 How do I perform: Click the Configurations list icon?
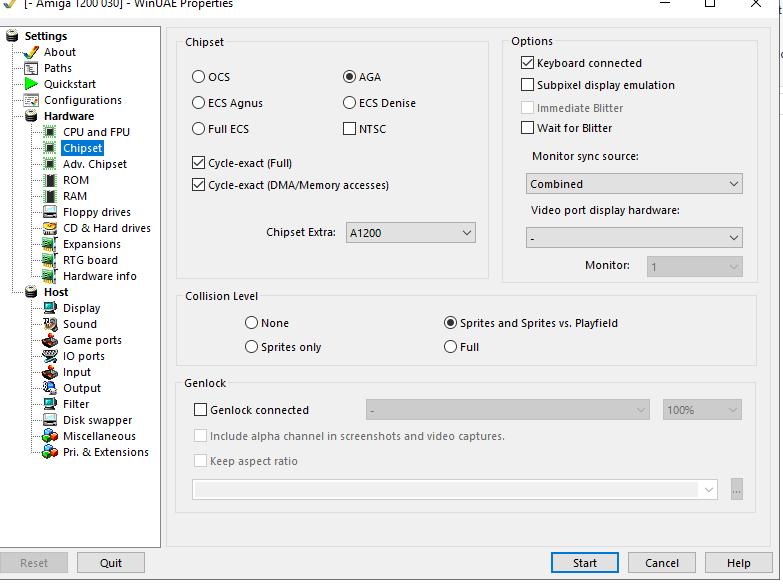(x=31, y=100)
